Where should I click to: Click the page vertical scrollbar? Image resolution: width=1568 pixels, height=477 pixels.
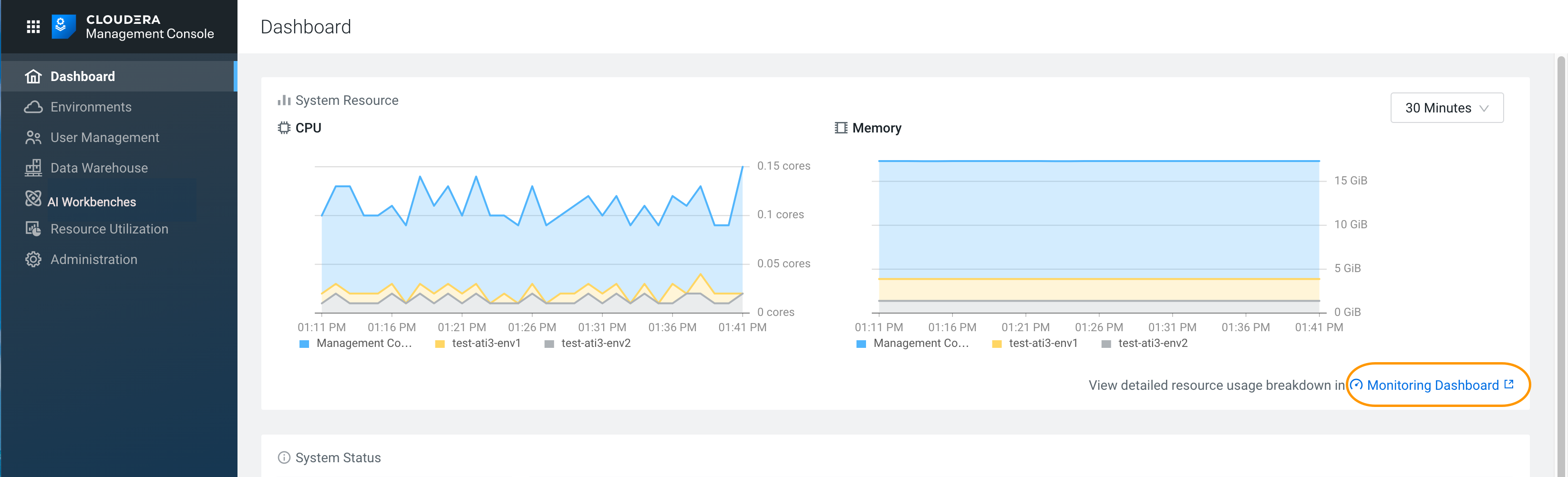point(1561,244)
